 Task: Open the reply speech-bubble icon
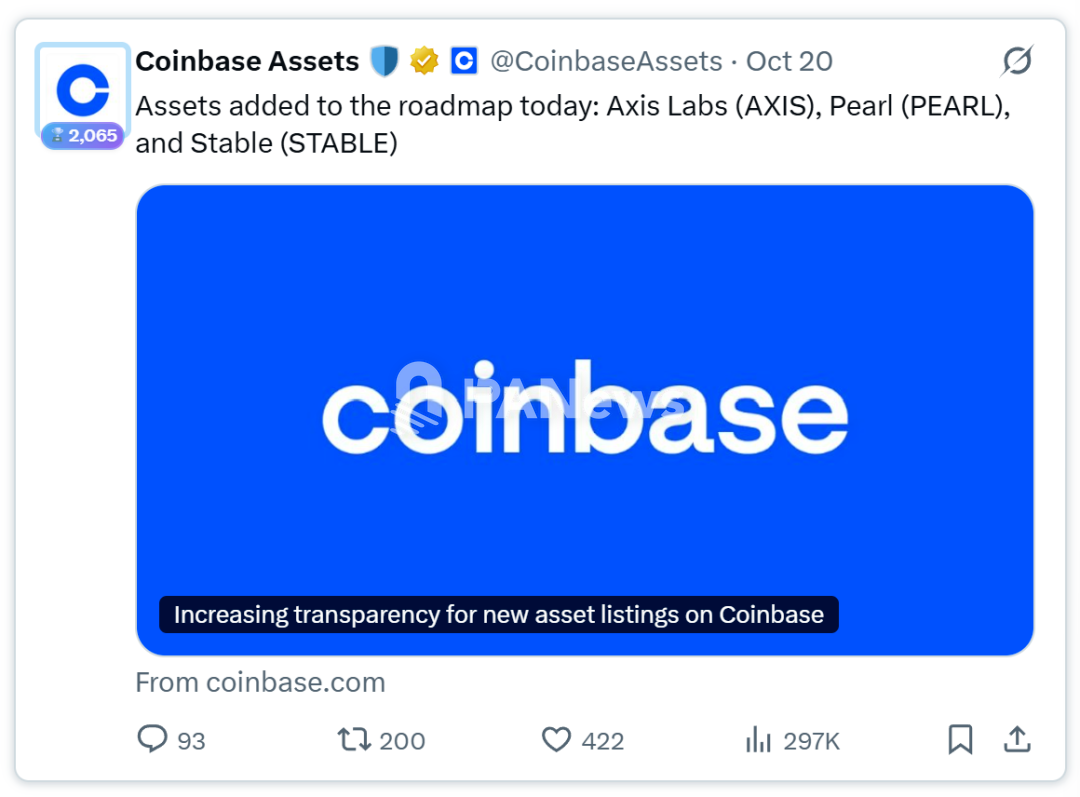(152, 739)
